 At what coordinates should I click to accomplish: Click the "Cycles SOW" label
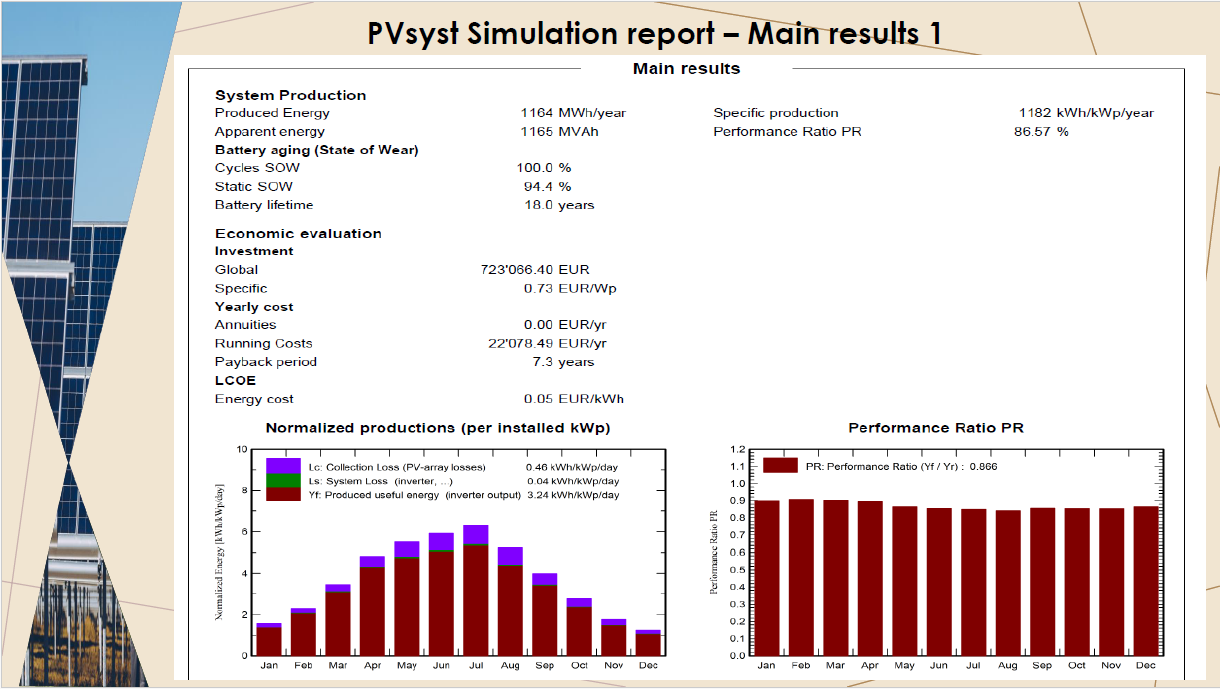coord(257,168)
